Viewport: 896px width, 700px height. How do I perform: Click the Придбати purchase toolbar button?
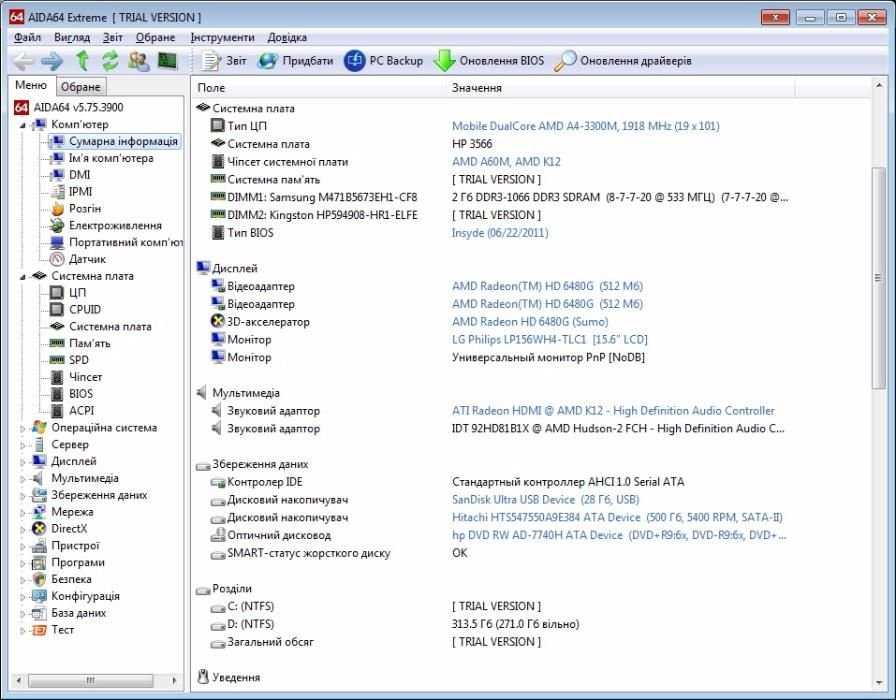click(x=295, y=61)
